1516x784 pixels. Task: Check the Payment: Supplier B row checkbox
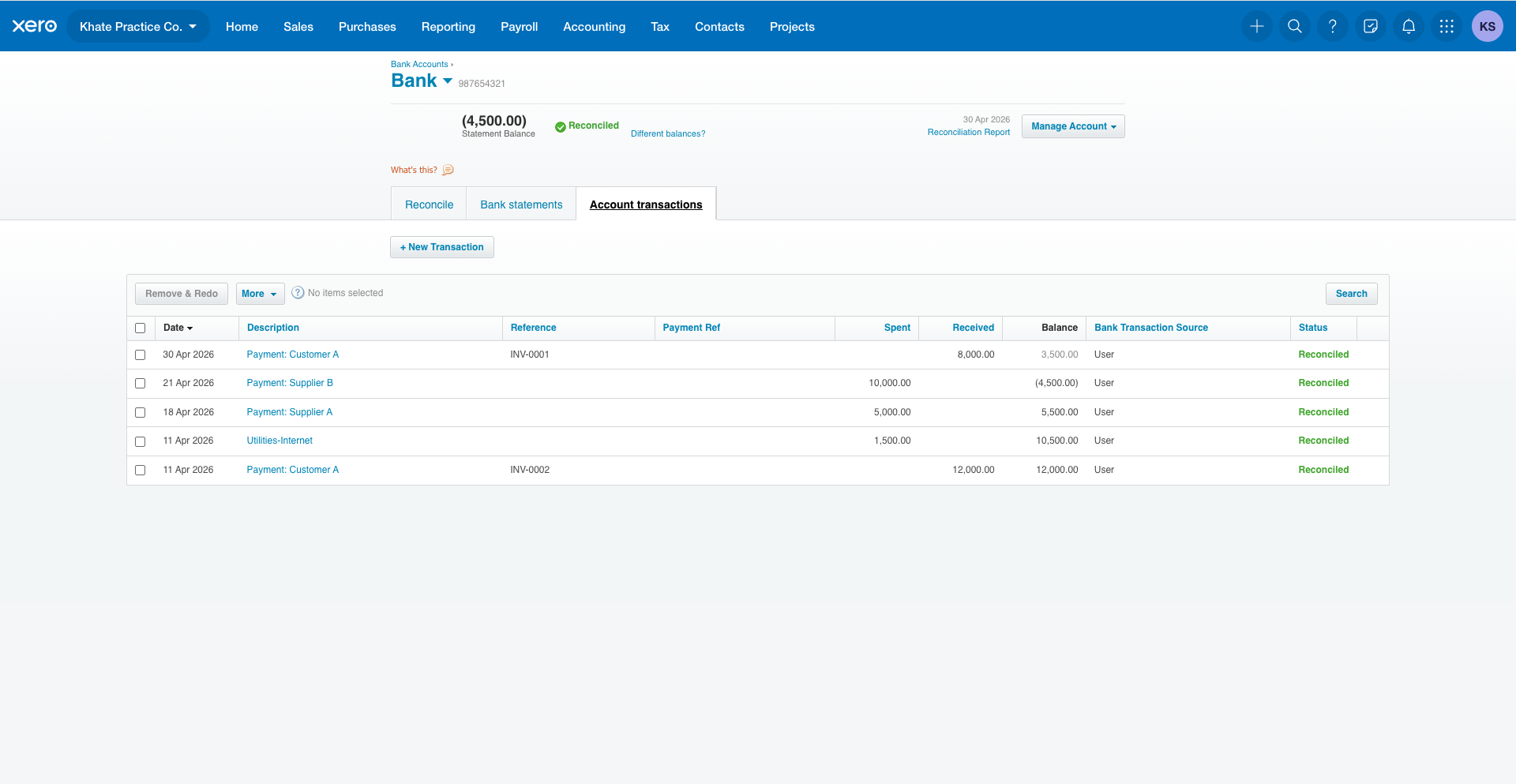click(141, 383)
